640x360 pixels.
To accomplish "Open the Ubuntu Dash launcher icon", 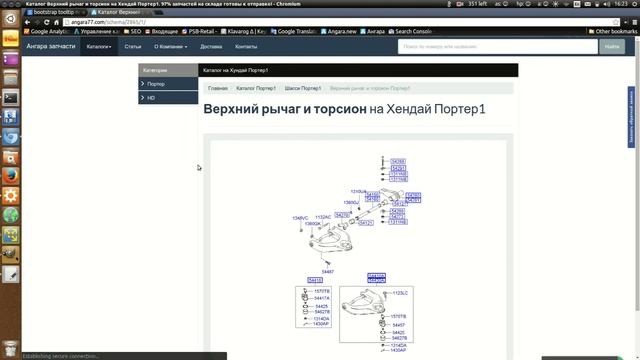I will [11, 19].
